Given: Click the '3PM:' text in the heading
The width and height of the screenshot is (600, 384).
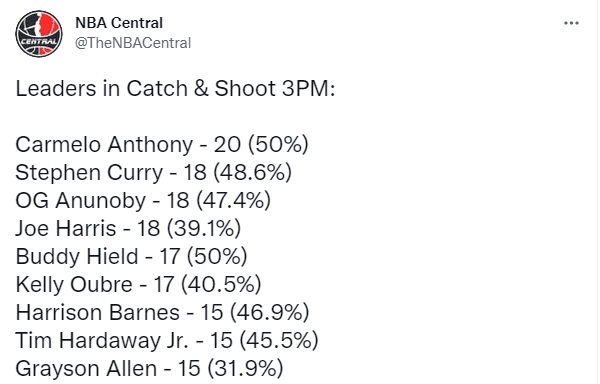Looking at the screenshot, I should coord(308,89).
